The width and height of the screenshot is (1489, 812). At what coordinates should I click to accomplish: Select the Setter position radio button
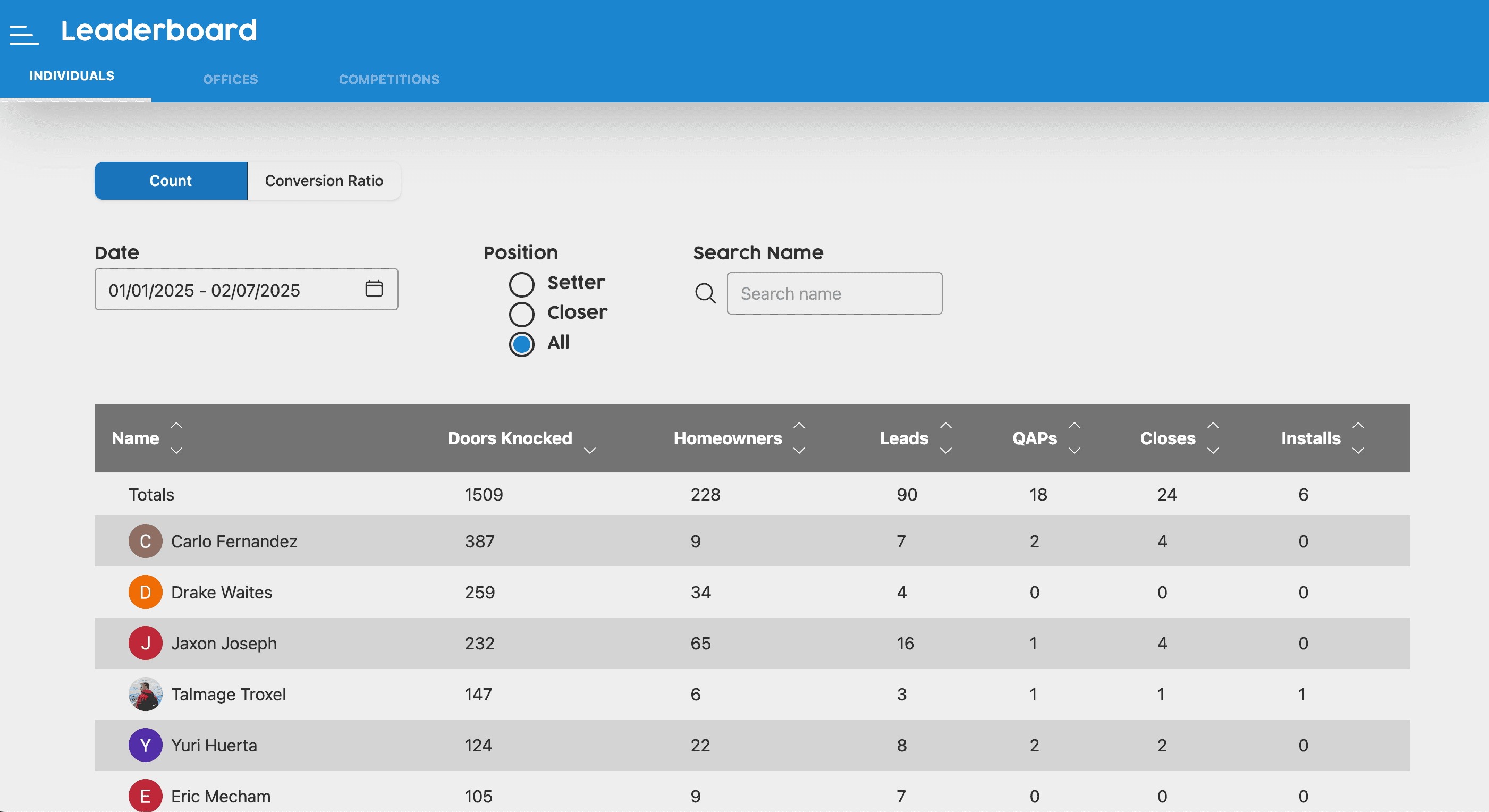(521, 284)
